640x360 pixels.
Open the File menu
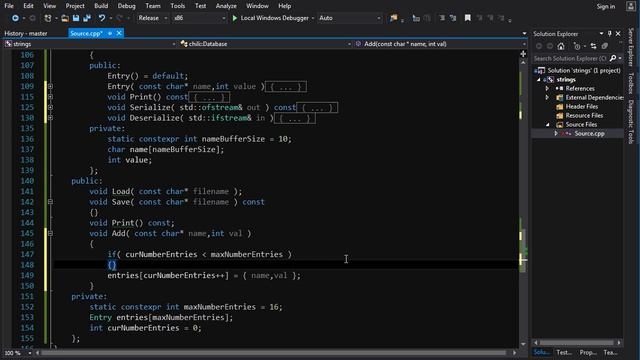9,6
